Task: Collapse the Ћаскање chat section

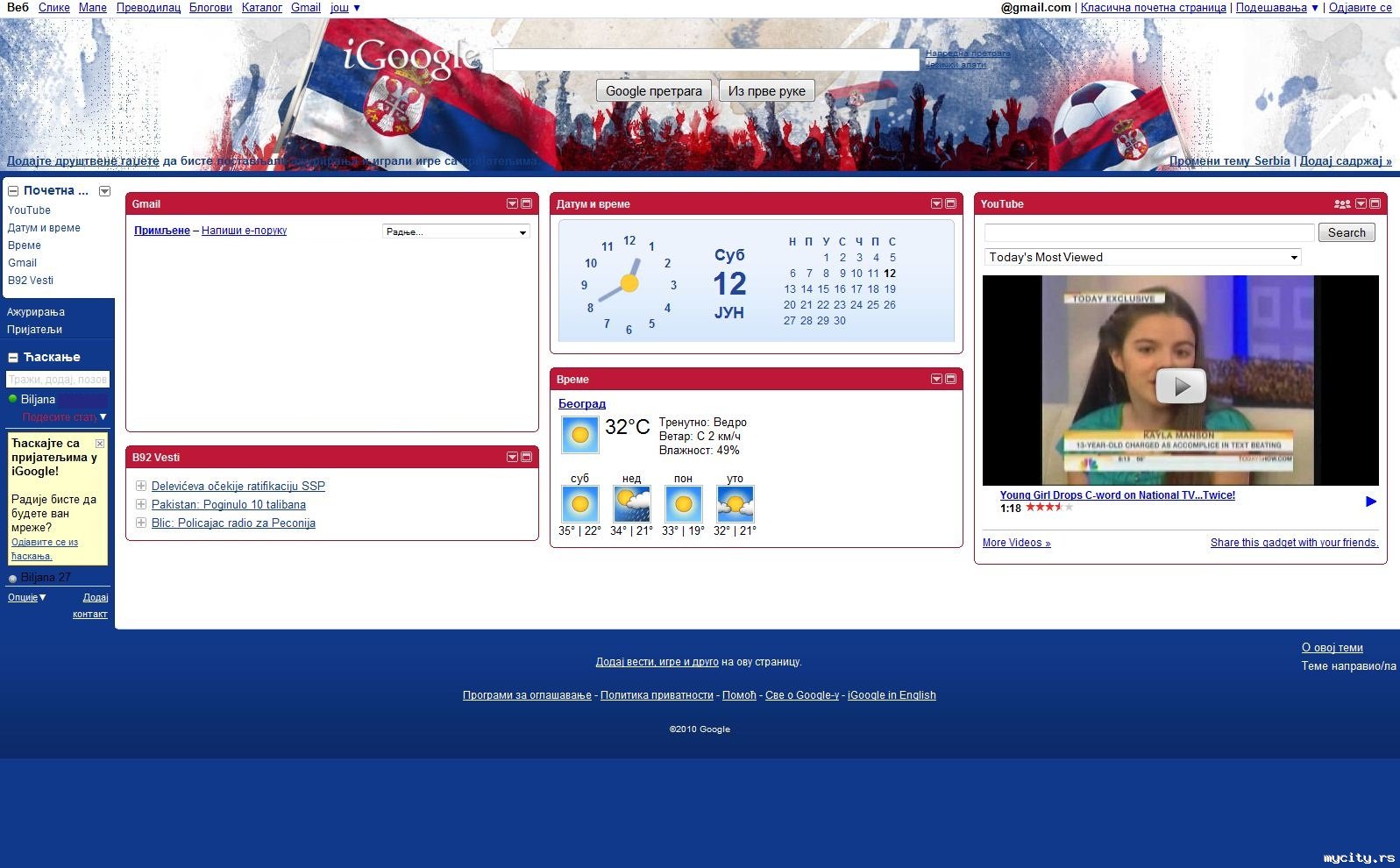Action: [13, 357]
